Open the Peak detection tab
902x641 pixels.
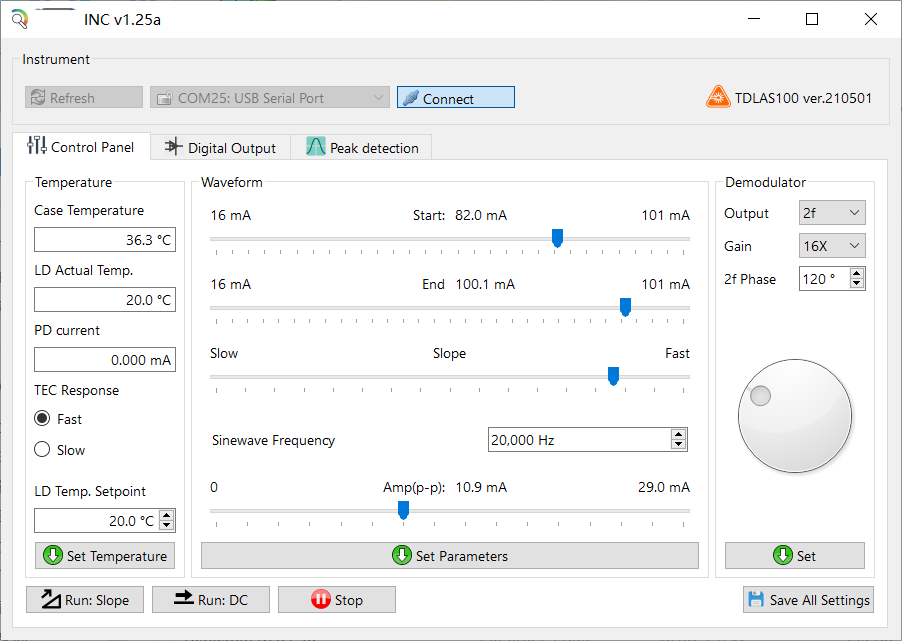[x=362, y=148]
